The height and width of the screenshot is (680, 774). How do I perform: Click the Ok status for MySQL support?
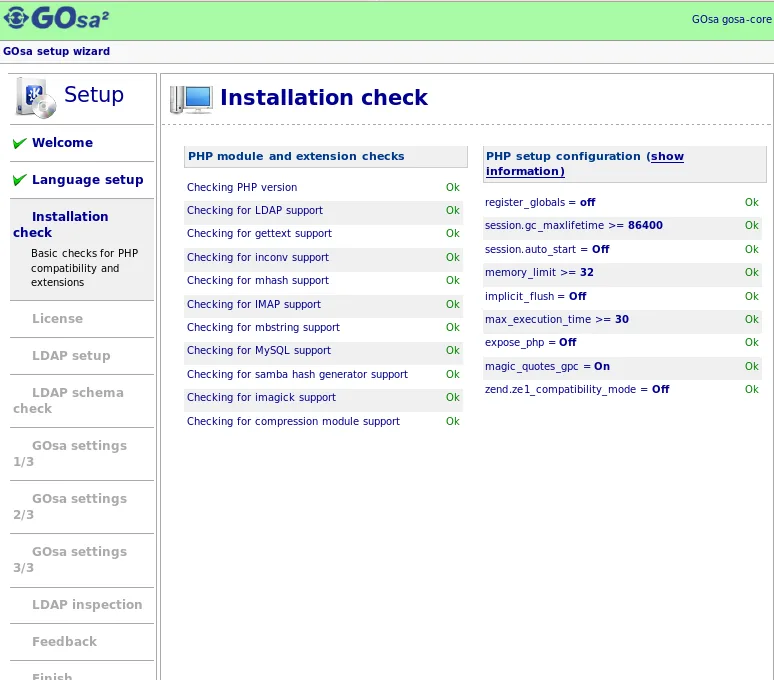coord(453,350)
